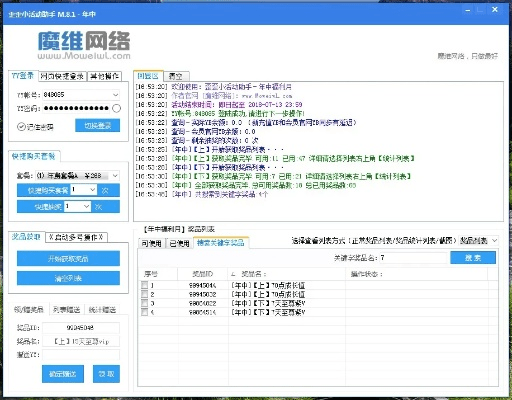Screen dimensions: 512x400
Task: Click the 18:53:22 log line with YY账号:848085
Action: (x=220, y=113)
